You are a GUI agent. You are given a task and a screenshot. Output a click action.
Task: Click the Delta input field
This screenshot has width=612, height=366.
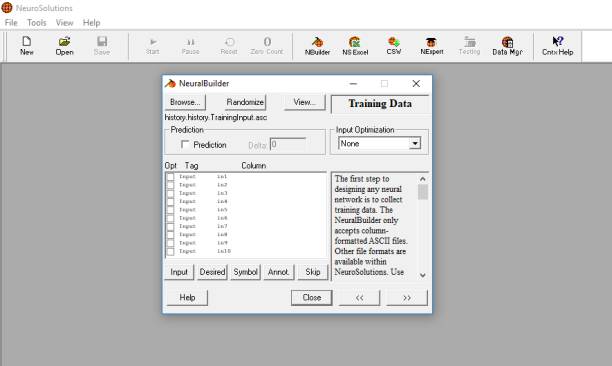288,145
